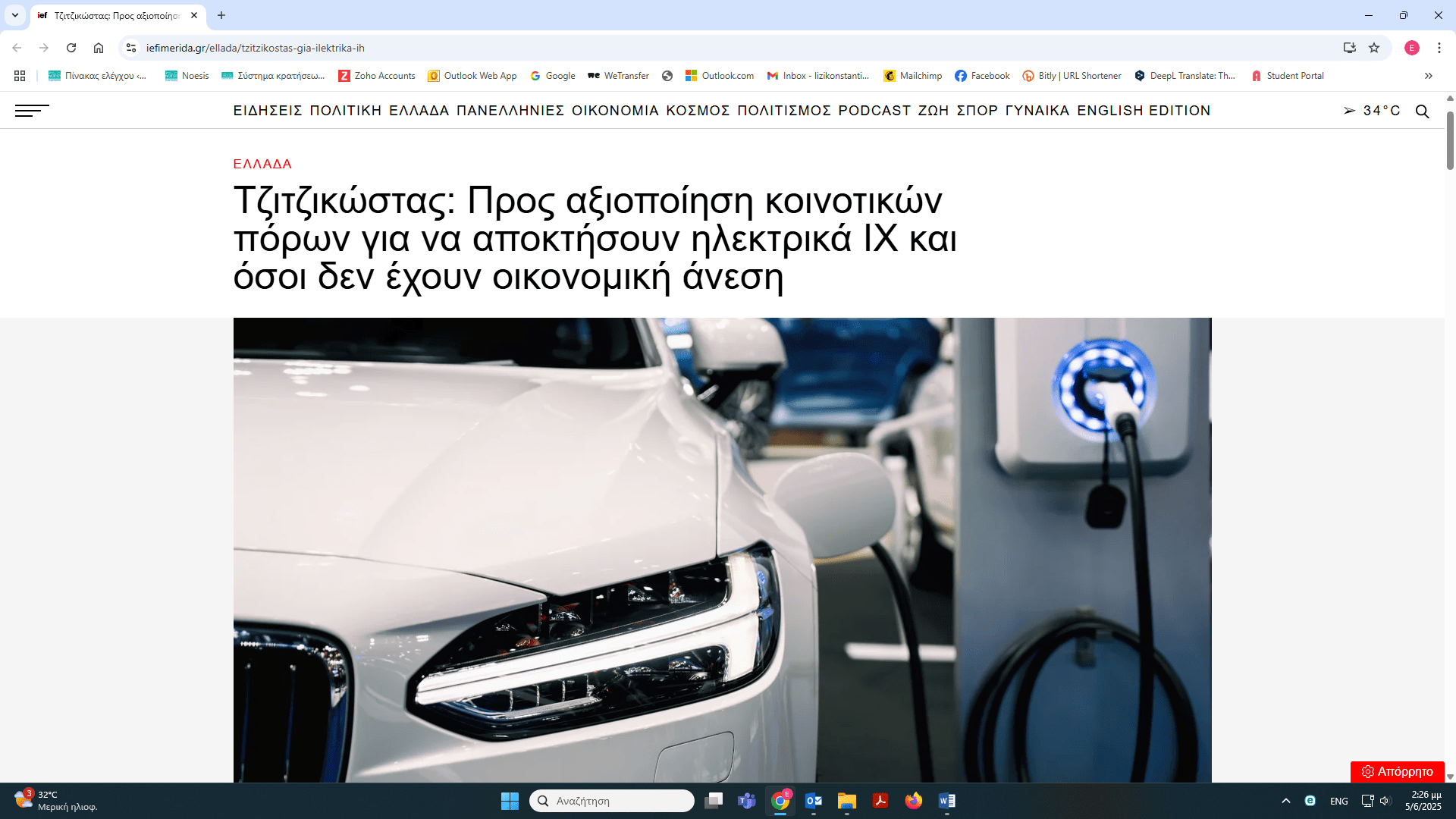Click the install app icon in the address bar
Image resolution: width=1456 pixels, height=819 pixels.
tap(1350, 48)
